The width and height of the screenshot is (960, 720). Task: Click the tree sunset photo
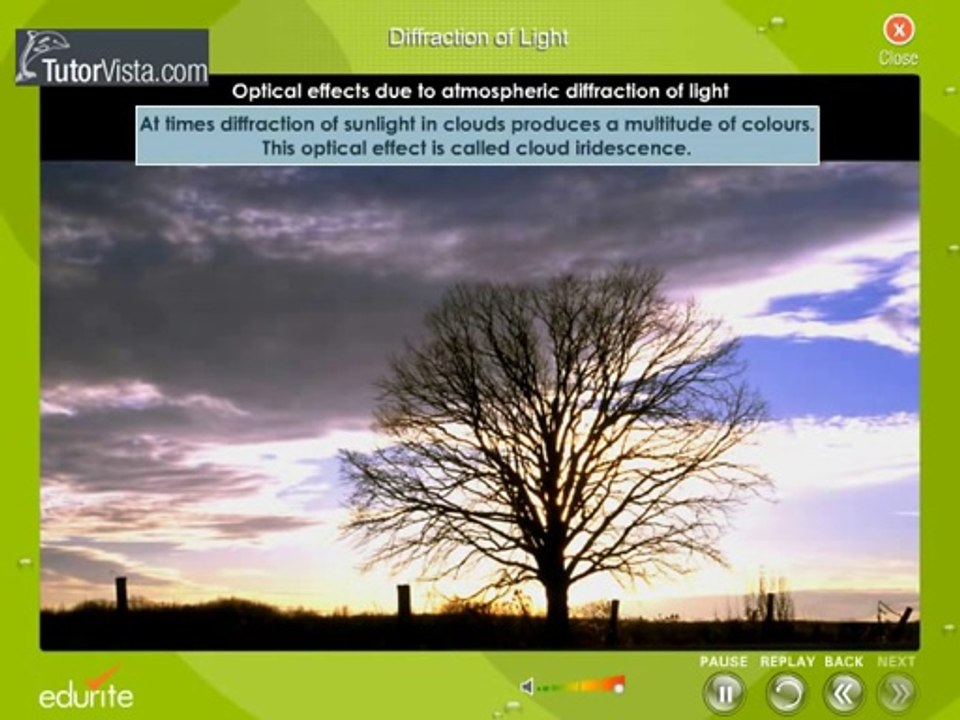coord(479,405)
